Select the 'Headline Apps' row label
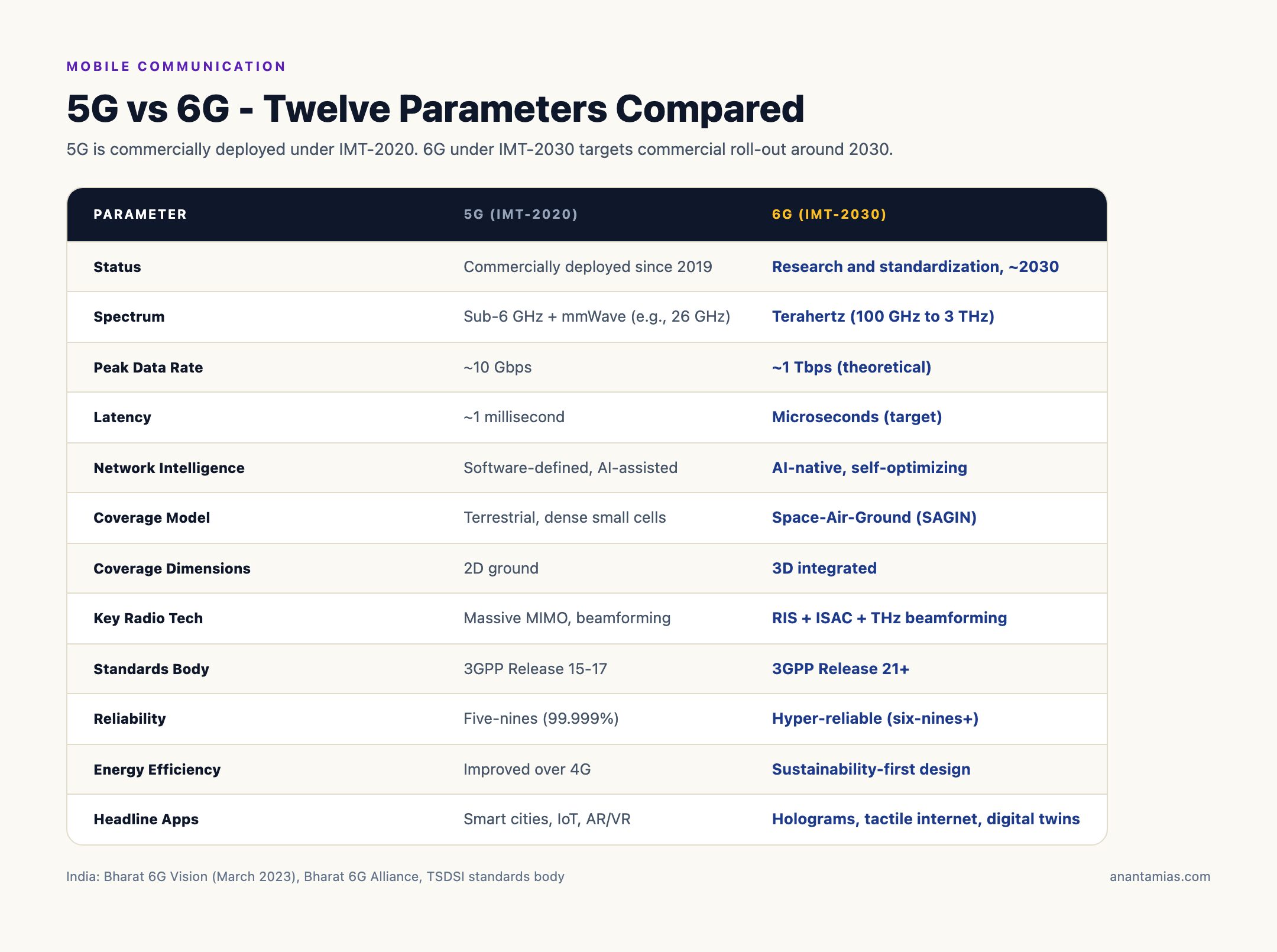The width and height of the screenshot is (1277, 952). [x=146, y=819]
